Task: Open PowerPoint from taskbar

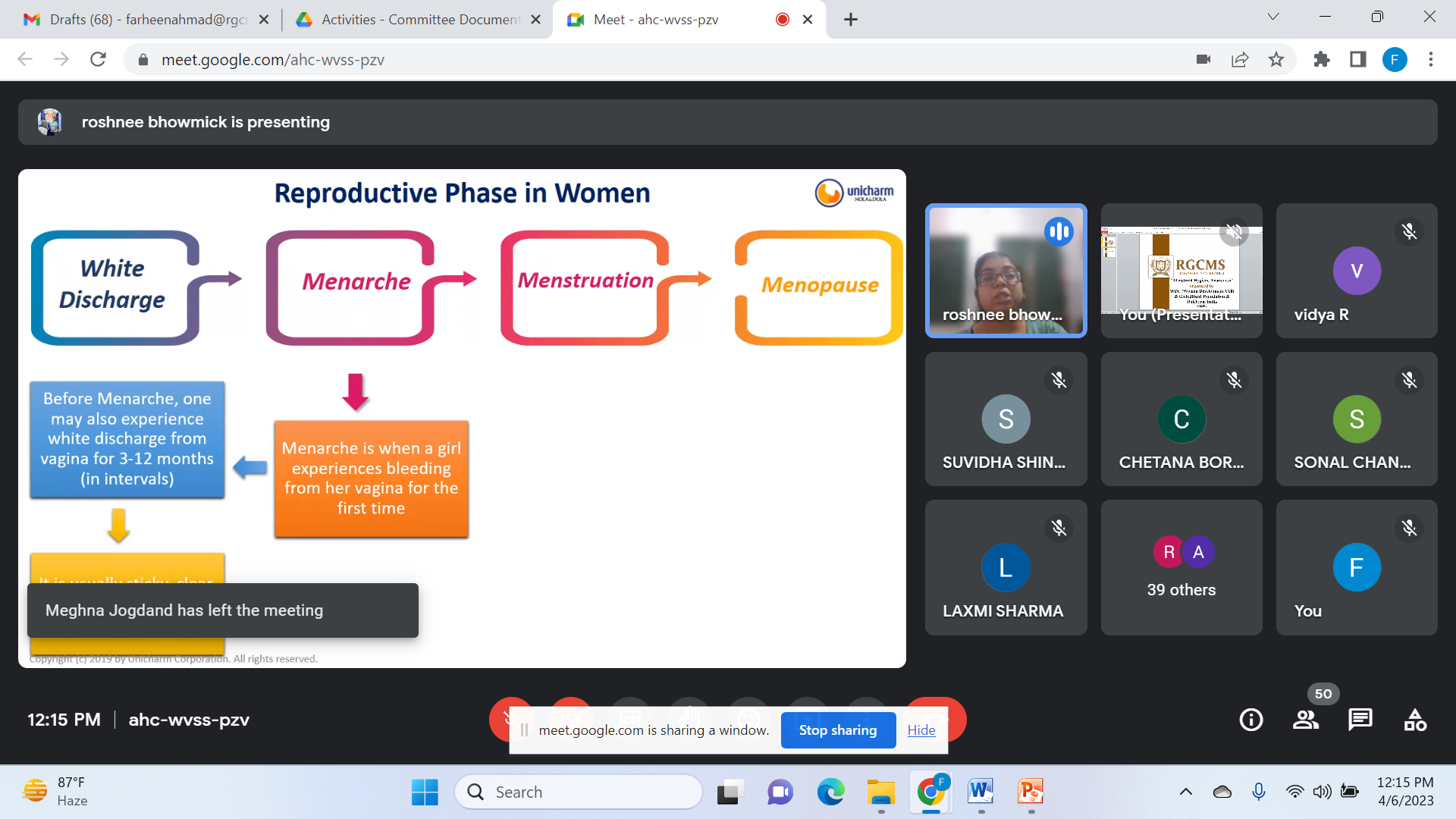Action: point(1031,792)
